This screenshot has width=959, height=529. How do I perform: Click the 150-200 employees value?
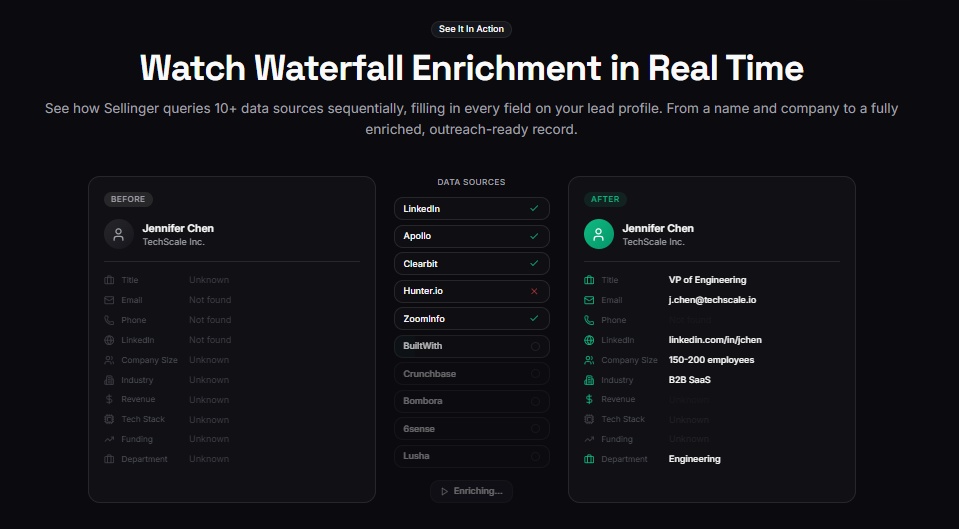click(711, 360)
